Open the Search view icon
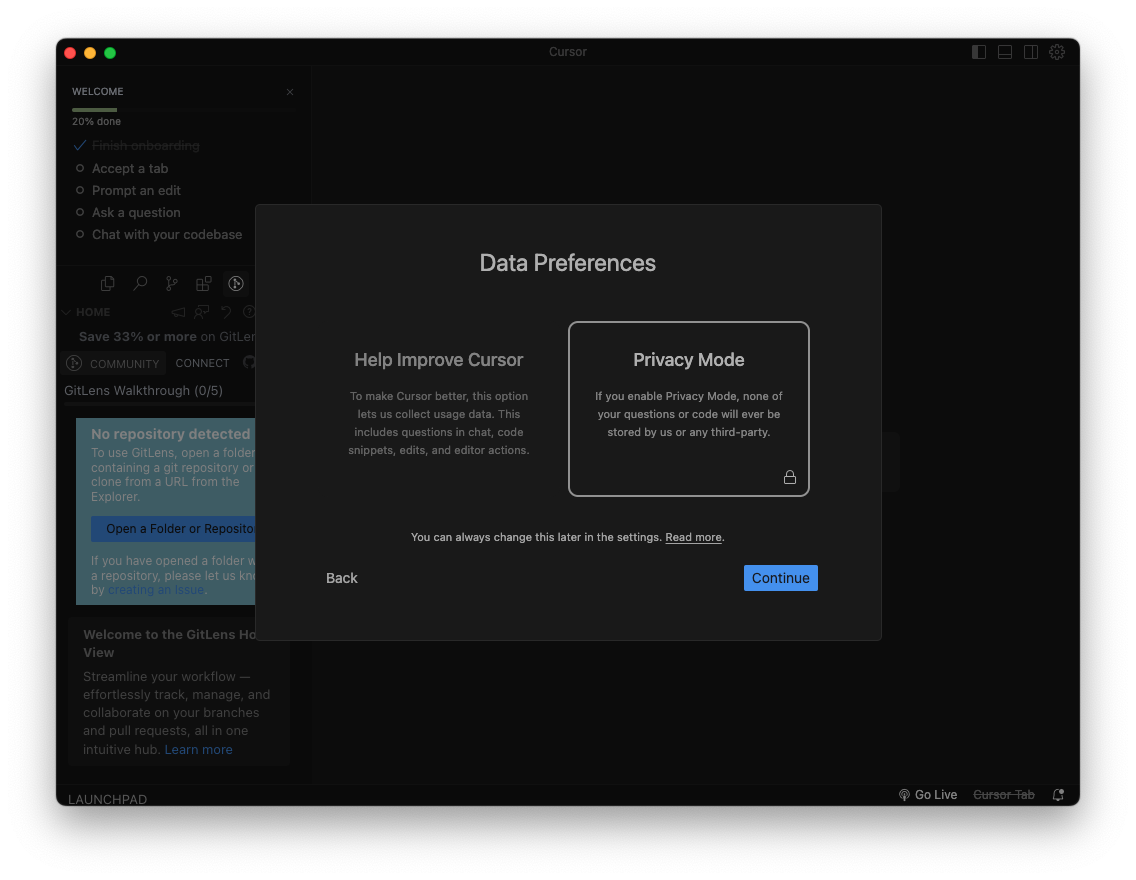 [140, 284]
